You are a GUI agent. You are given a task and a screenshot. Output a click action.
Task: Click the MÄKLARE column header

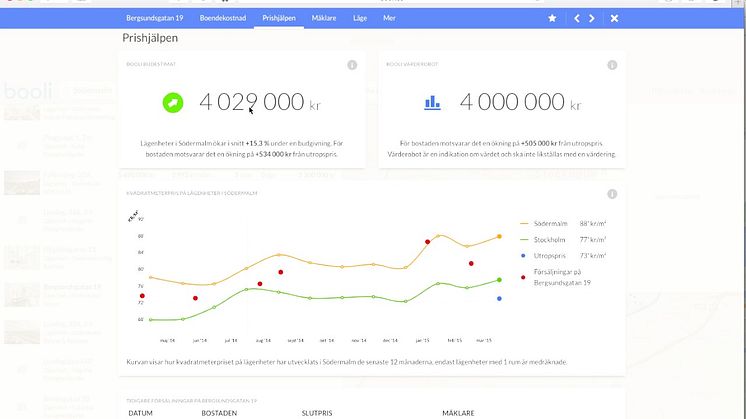[458, 413]
